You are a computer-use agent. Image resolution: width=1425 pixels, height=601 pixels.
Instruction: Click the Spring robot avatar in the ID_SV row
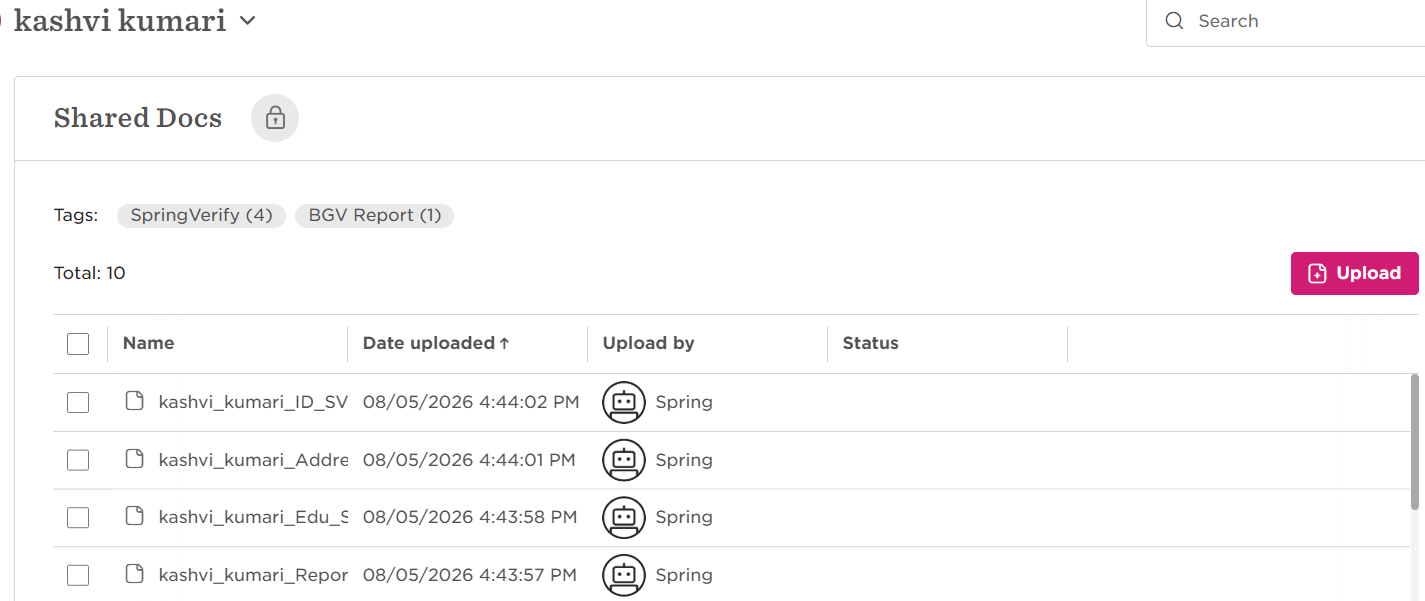pos(624,402)
